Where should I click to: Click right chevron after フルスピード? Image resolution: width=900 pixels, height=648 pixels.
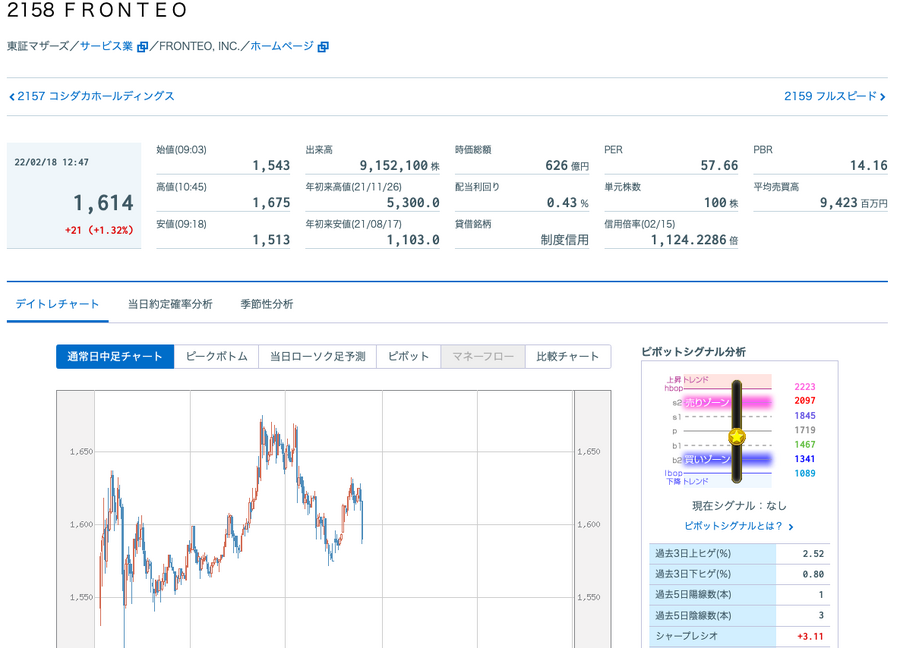883,97
